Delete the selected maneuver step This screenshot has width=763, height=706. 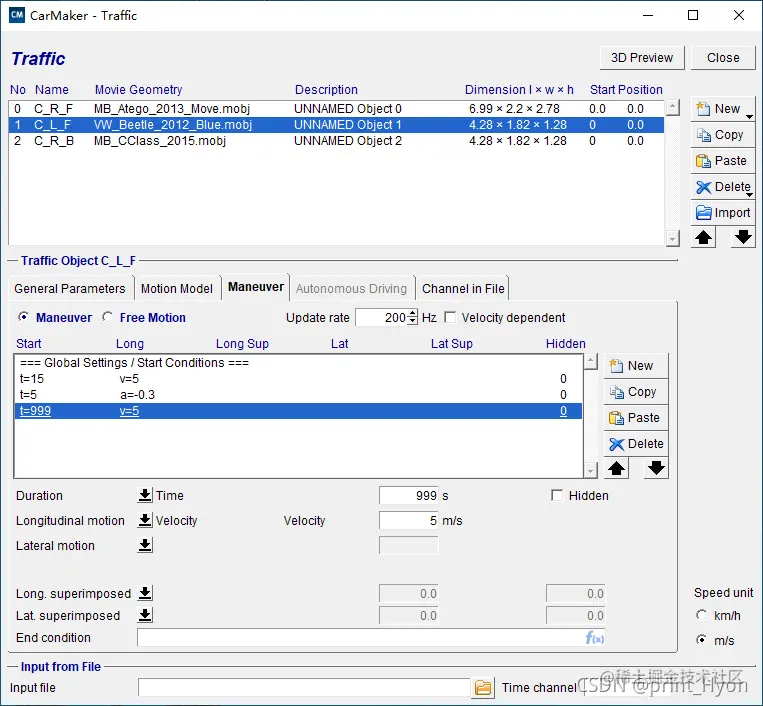[x=636, y=444]
